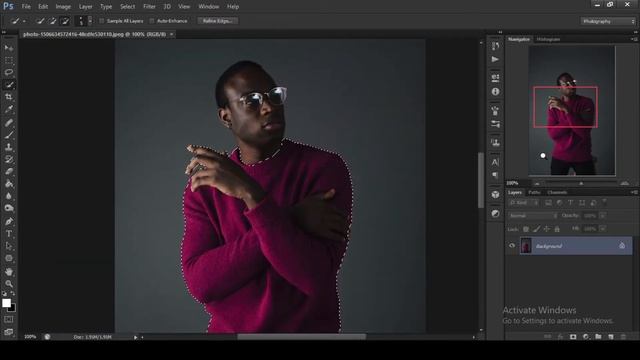Select the Move tool
640x360 pixels.
pos(9,48)
